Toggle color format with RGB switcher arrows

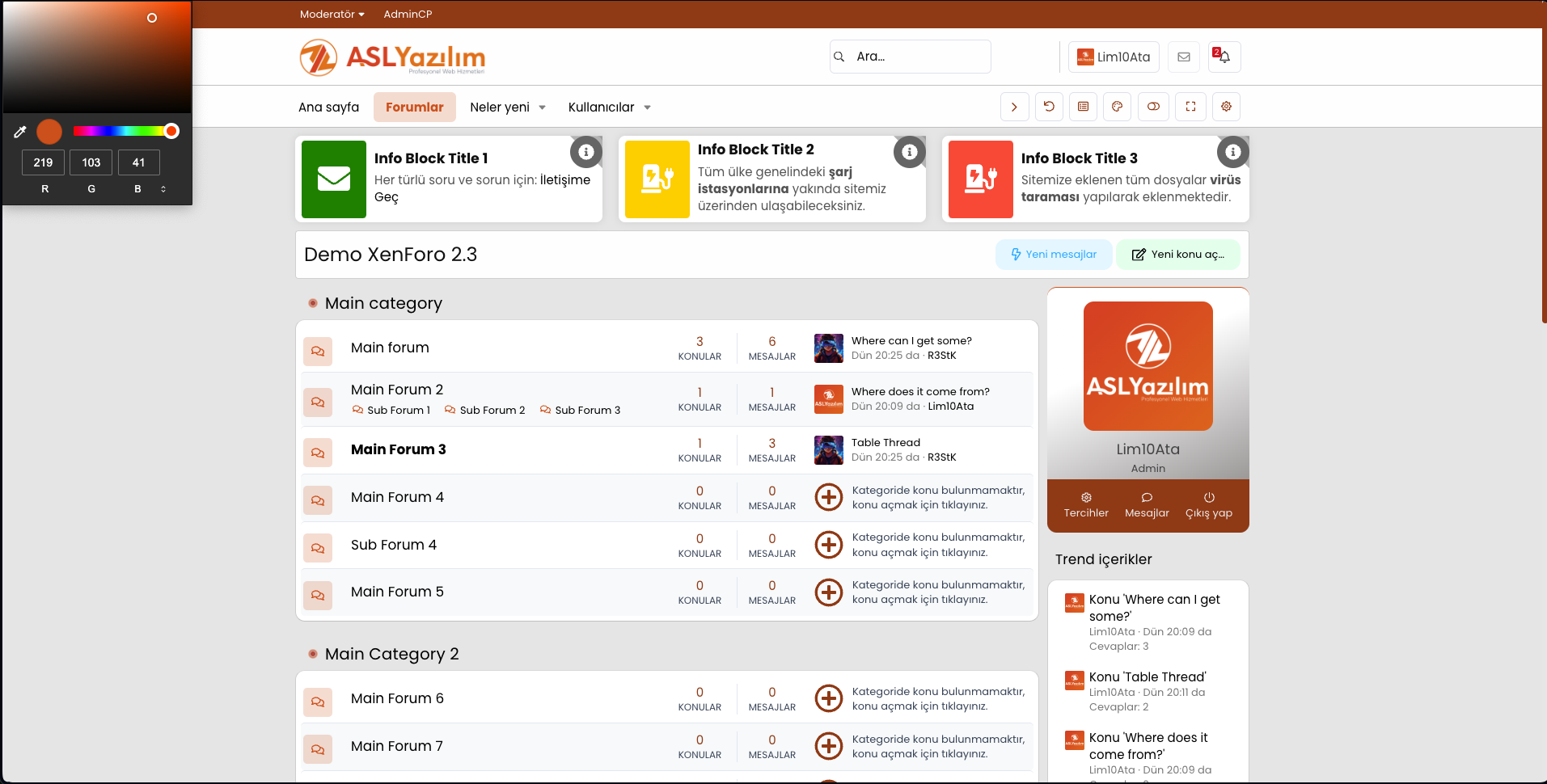(x=163, y=189)
